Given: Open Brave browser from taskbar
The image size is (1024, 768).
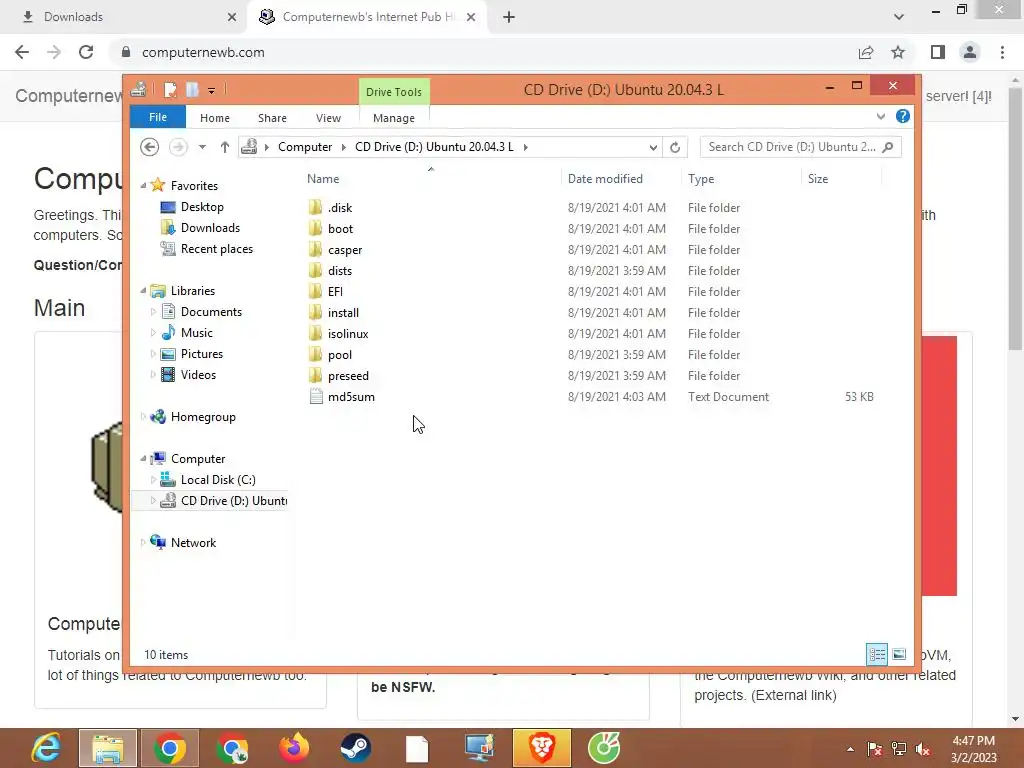Looking at the screenshot, I should pos(542,748).
